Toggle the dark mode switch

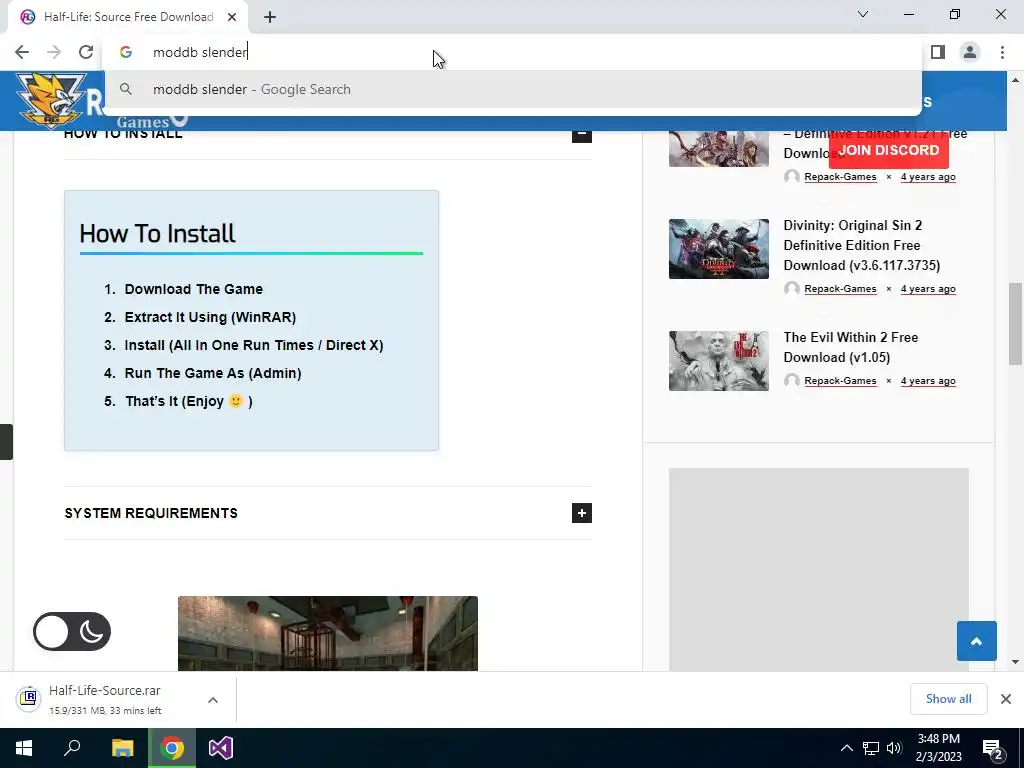pyautogui.click(x=72, y=632)
